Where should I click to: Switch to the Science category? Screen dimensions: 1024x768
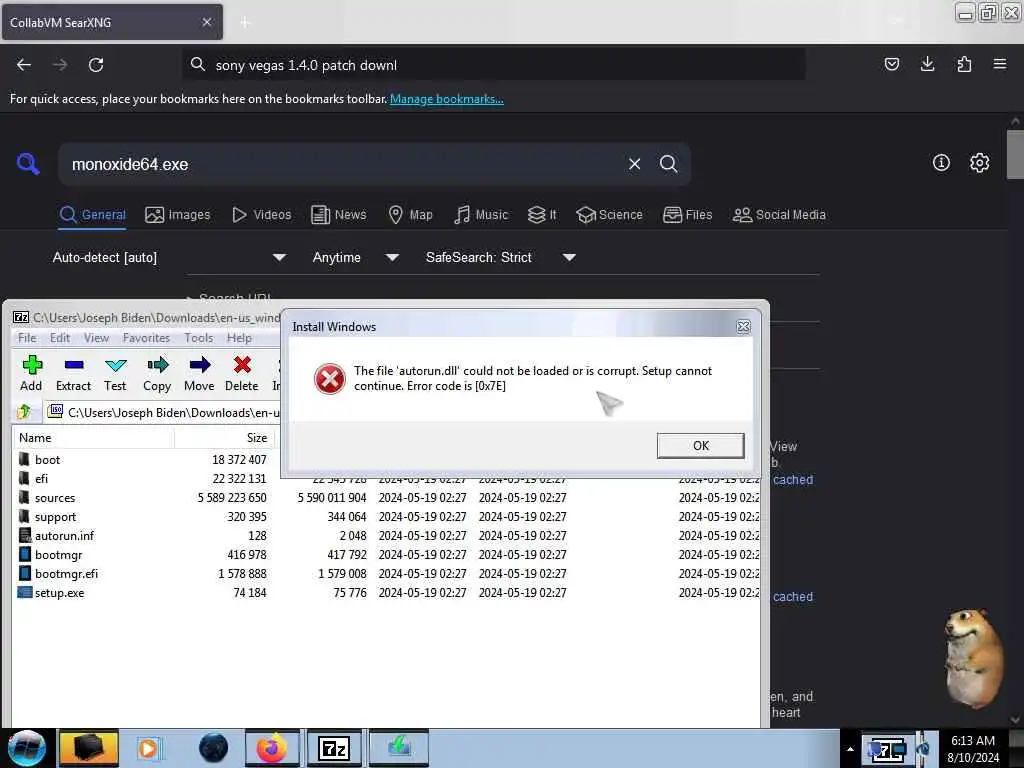coord(609,215)
